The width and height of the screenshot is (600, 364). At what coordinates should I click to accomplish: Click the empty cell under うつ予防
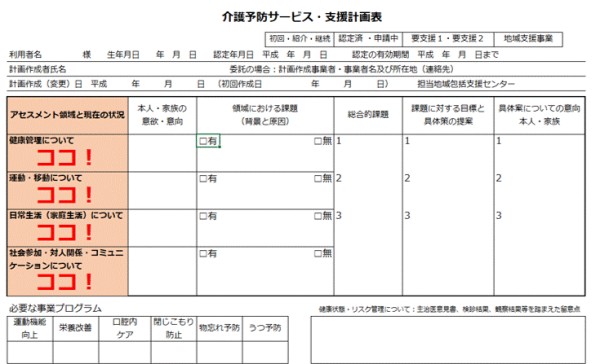tap(265, 352)
